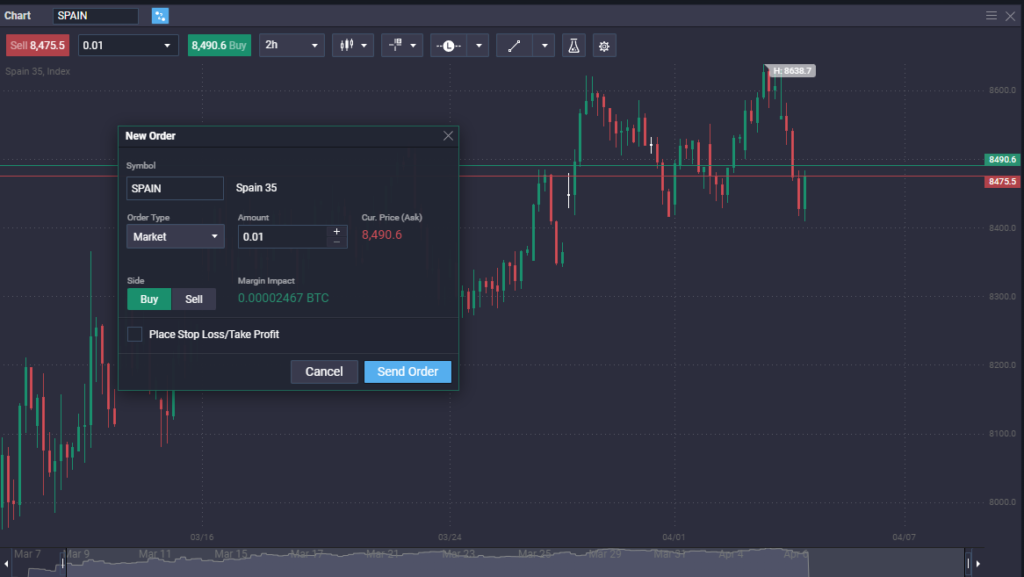Screen dimensions: 1024x577
Task: Click the Chart menu label
Action: pos(18,15)
